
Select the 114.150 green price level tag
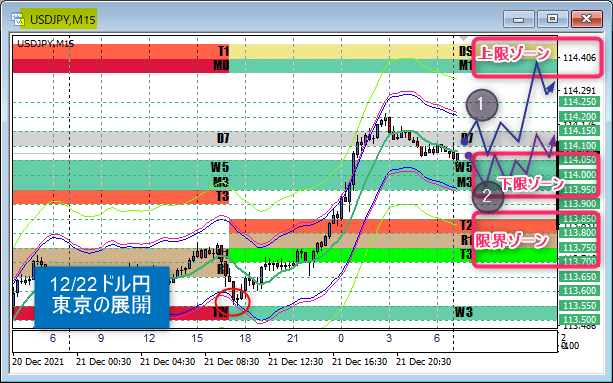580,131
